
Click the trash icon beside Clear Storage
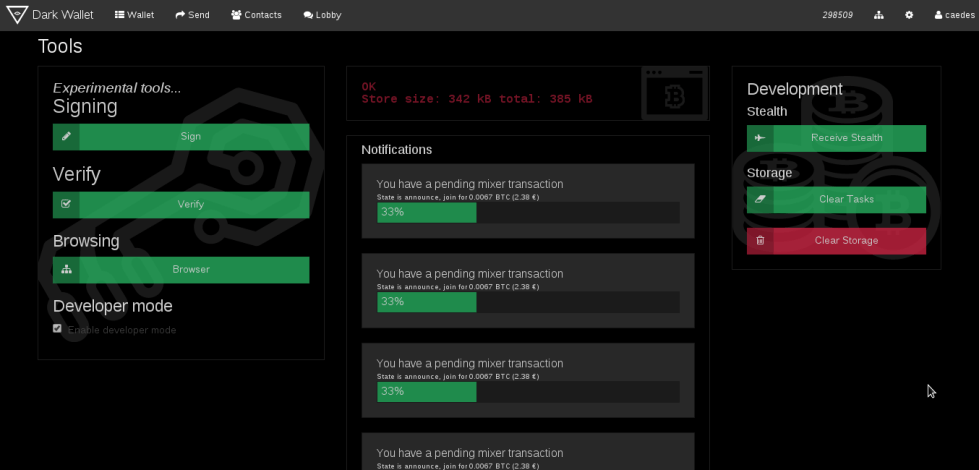[x=760, y=241]
